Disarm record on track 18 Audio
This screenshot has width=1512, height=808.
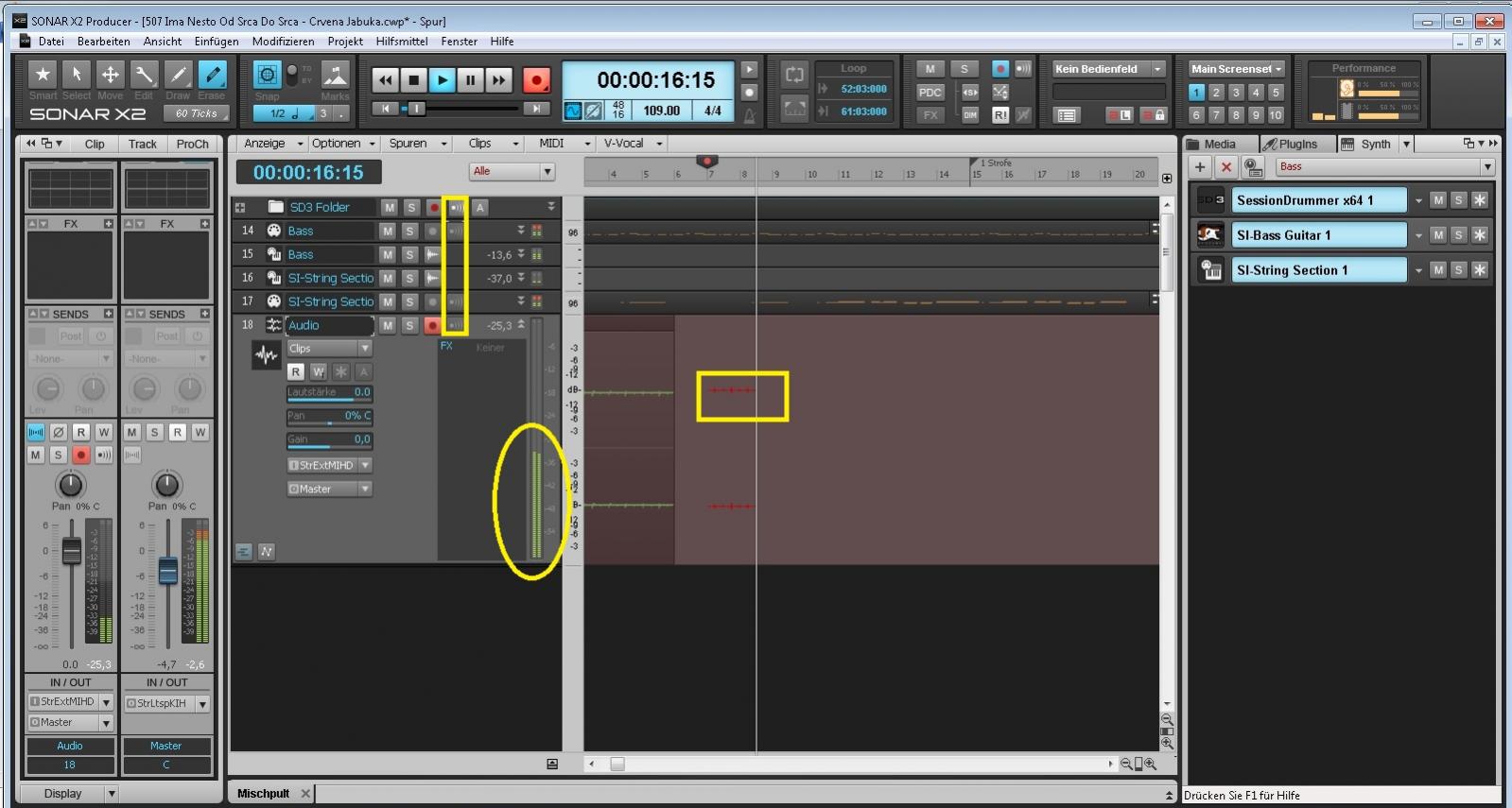(432, 325)
